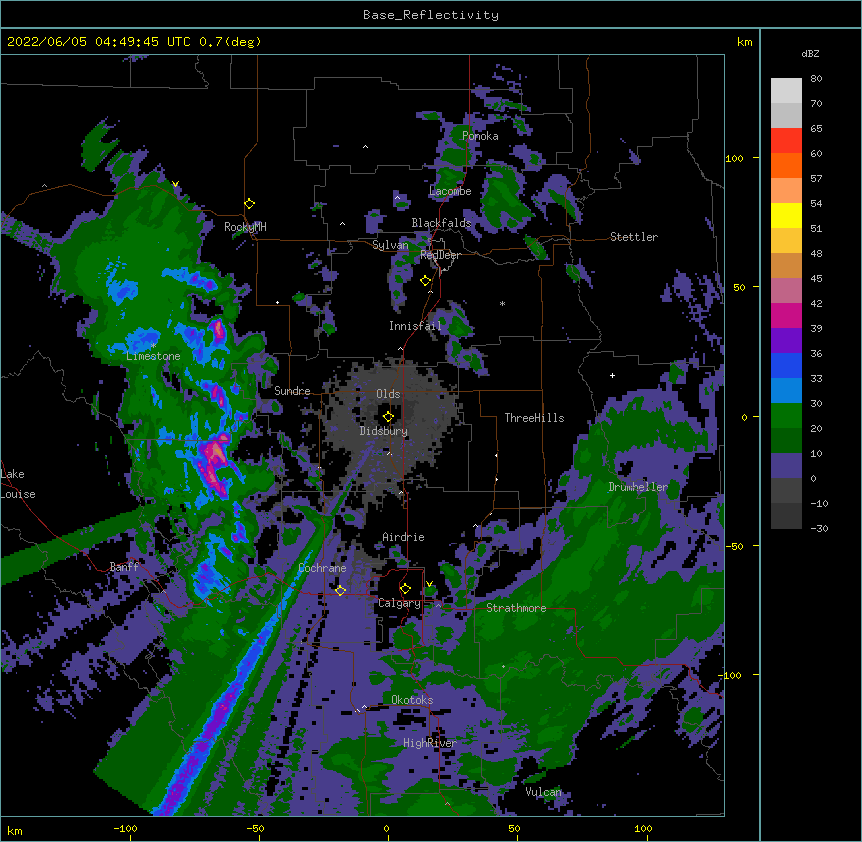Choose the bright green 20-30 dBZ swatch
The width and height of the screenshot is (862, 842).
pyautogui.click(x=786, y=415)
